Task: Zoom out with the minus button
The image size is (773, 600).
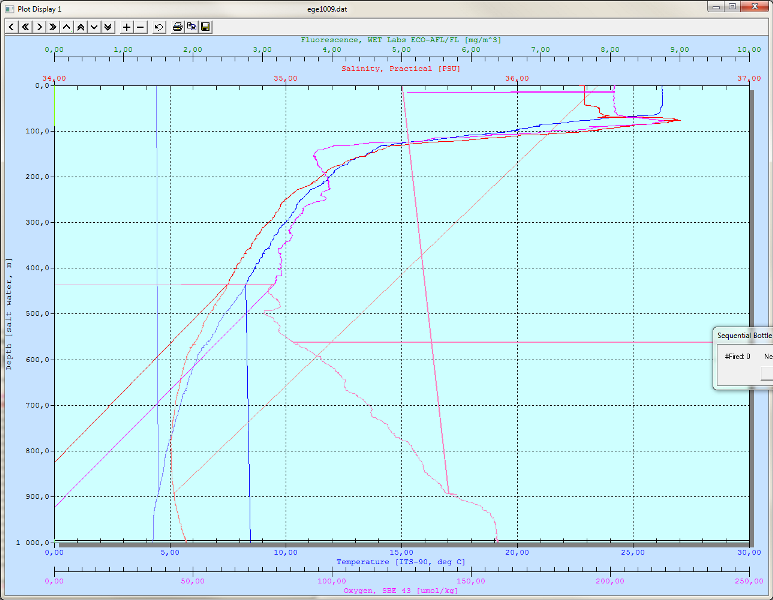Action: point(141,27)
